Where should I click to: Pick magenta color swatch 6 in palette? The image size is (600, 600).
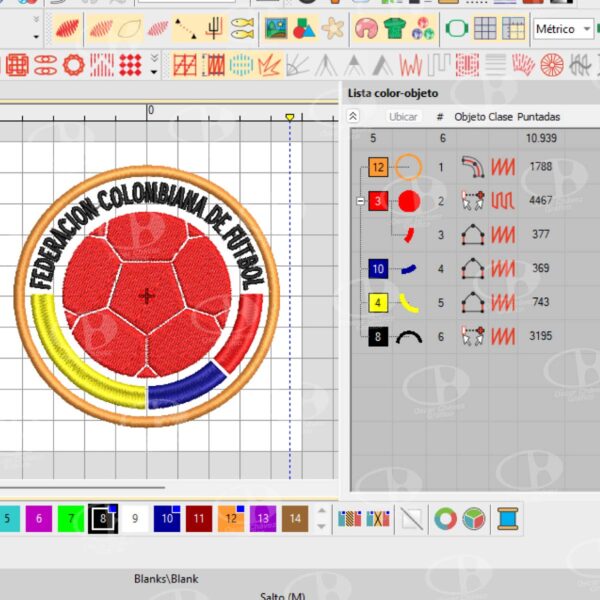(38, 518)
